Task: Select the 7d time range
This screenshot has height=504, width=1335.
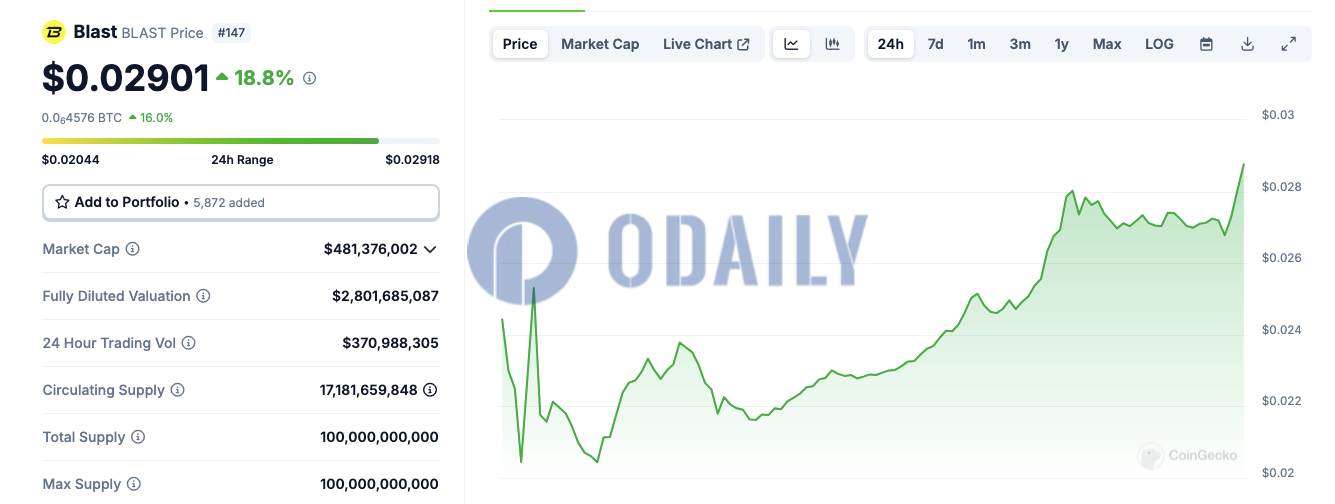Action: pos(935,44)
